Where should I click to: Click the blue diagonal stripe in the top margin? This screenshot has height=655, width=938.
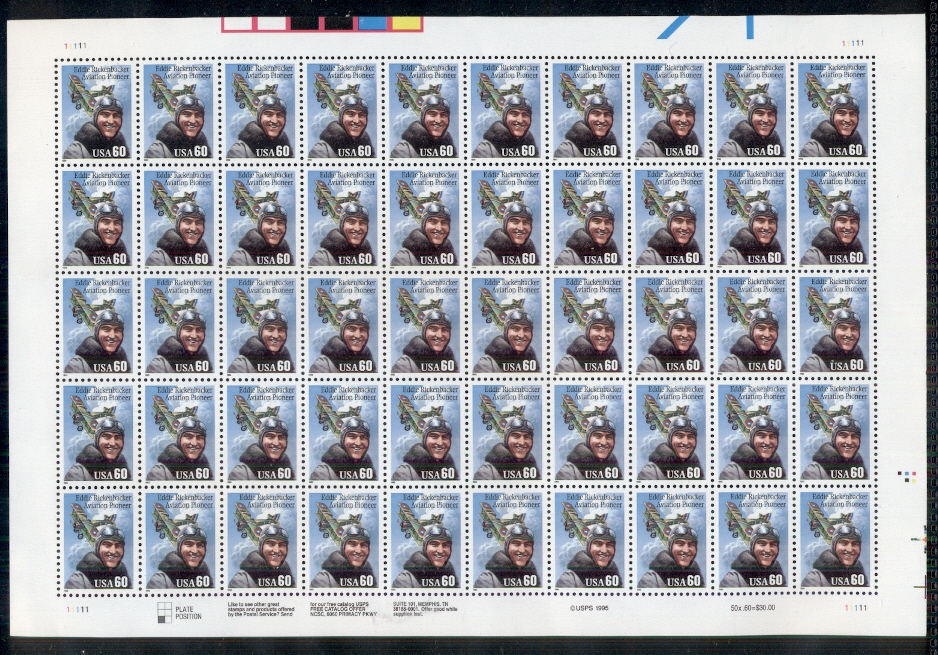[674, 27]
